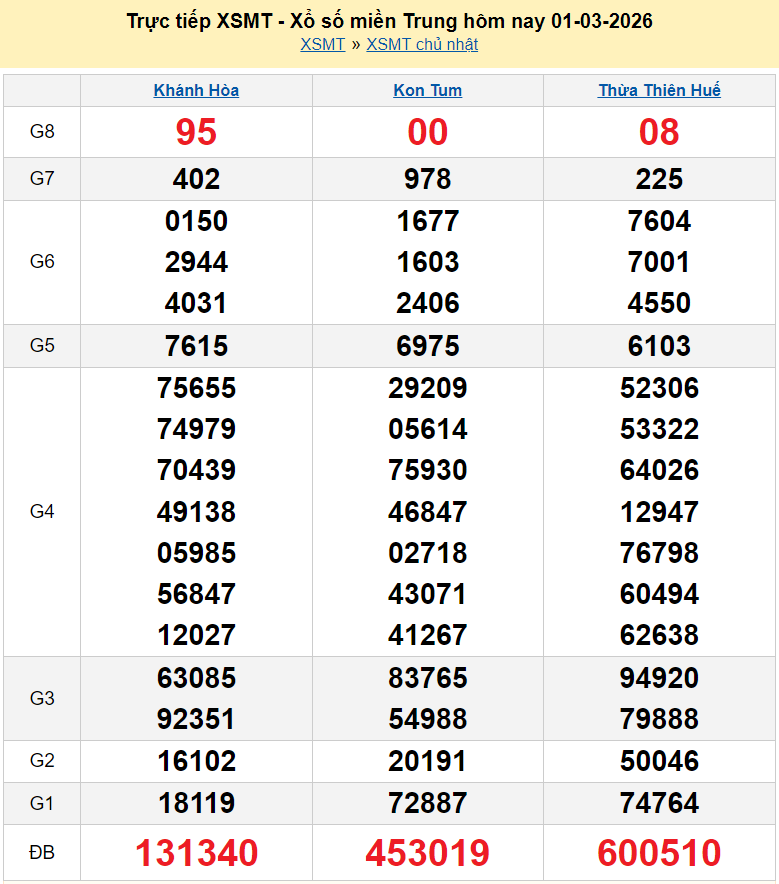The image size is (779, 884).
Task: Select G3 number 94920
Action: coord(659,678)
